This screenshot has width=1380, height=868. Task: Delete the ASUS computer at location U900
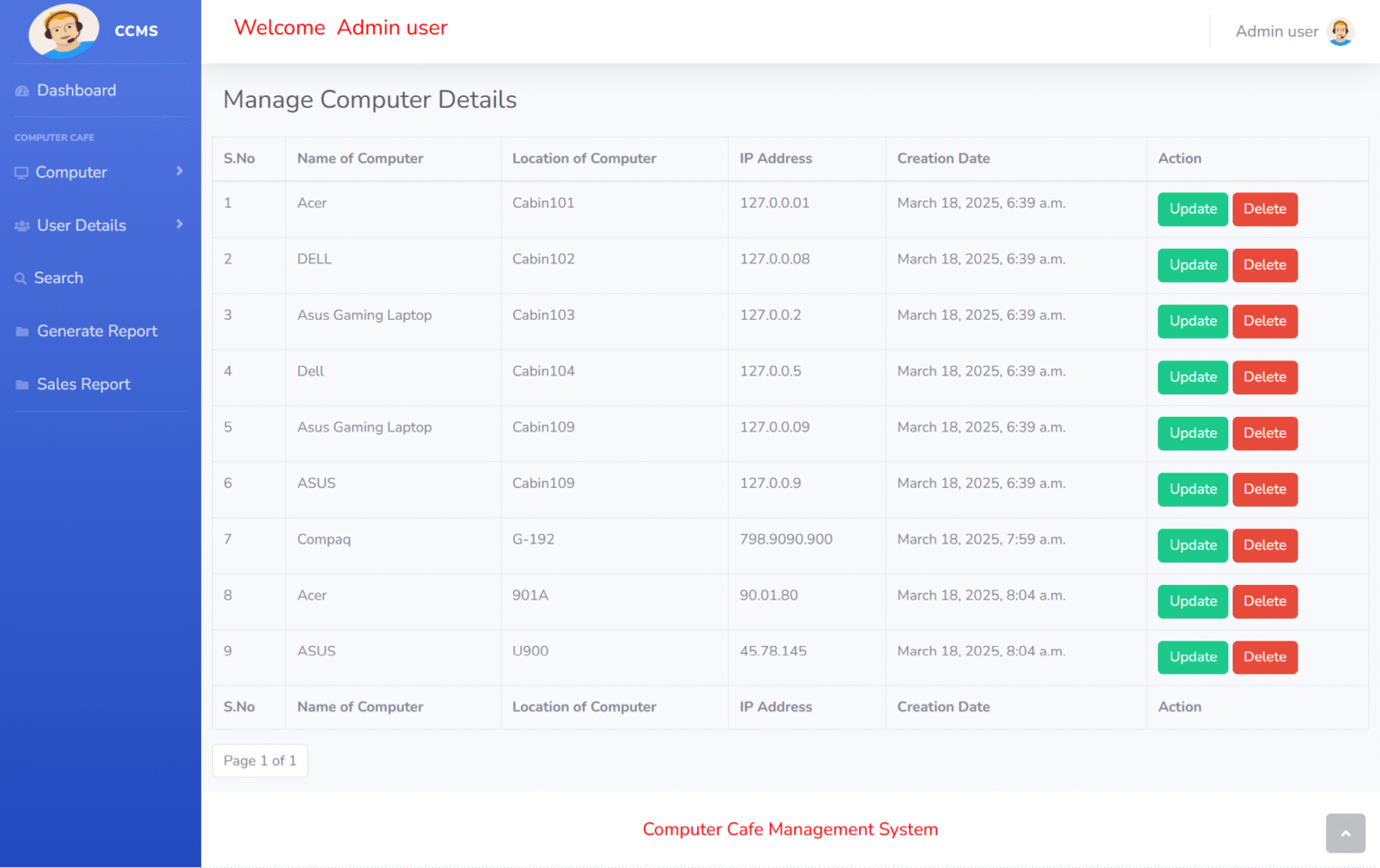[x=1265, y=657]
